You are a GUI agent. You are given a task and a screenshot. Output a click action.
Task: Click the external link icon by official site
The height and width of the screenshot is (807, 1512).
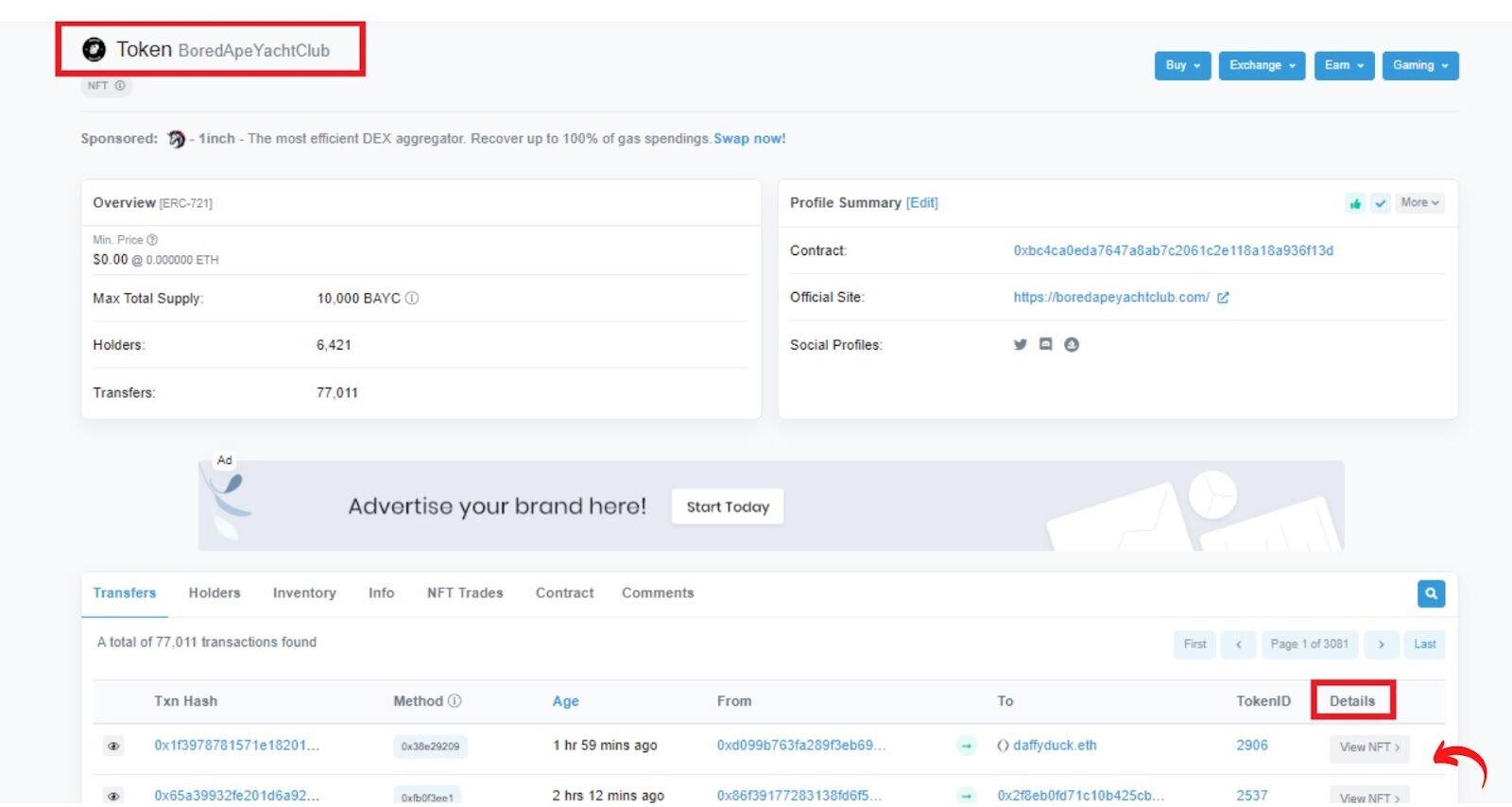[x=1223, y=298]
